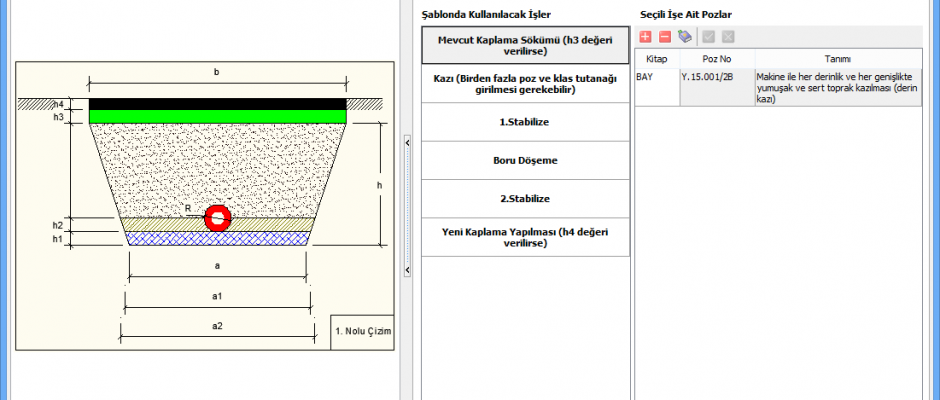Choose the 1.Stabilize work item
940x400 pixels.
pyautogui.click(x=525, y=122)
